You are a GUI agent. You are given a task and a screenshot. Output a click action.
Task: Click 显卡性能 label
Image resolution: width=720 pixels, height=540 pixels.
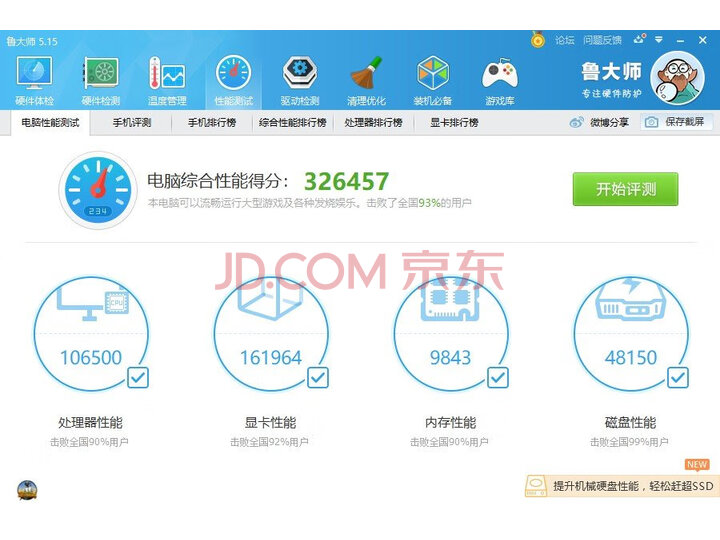point(270,422)
